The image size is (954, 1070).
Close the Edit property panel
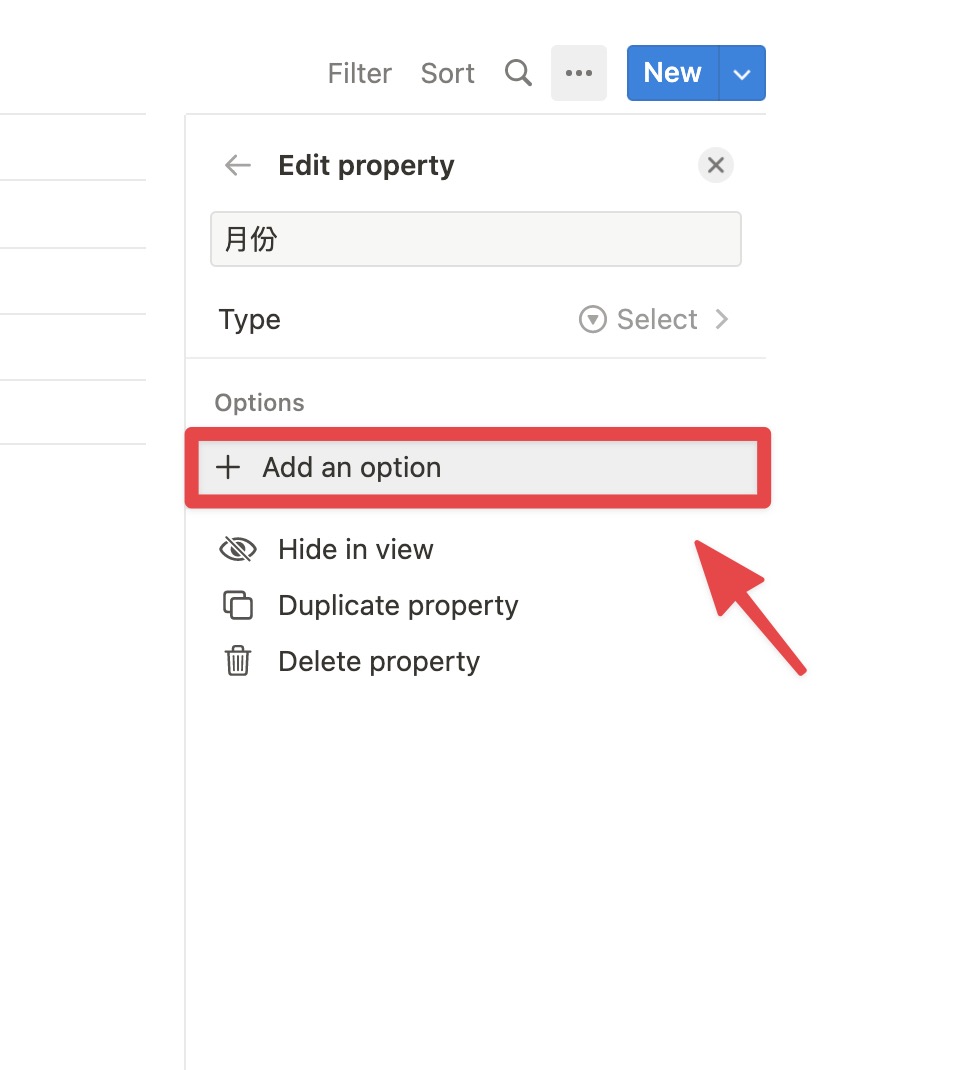point(715,165)
